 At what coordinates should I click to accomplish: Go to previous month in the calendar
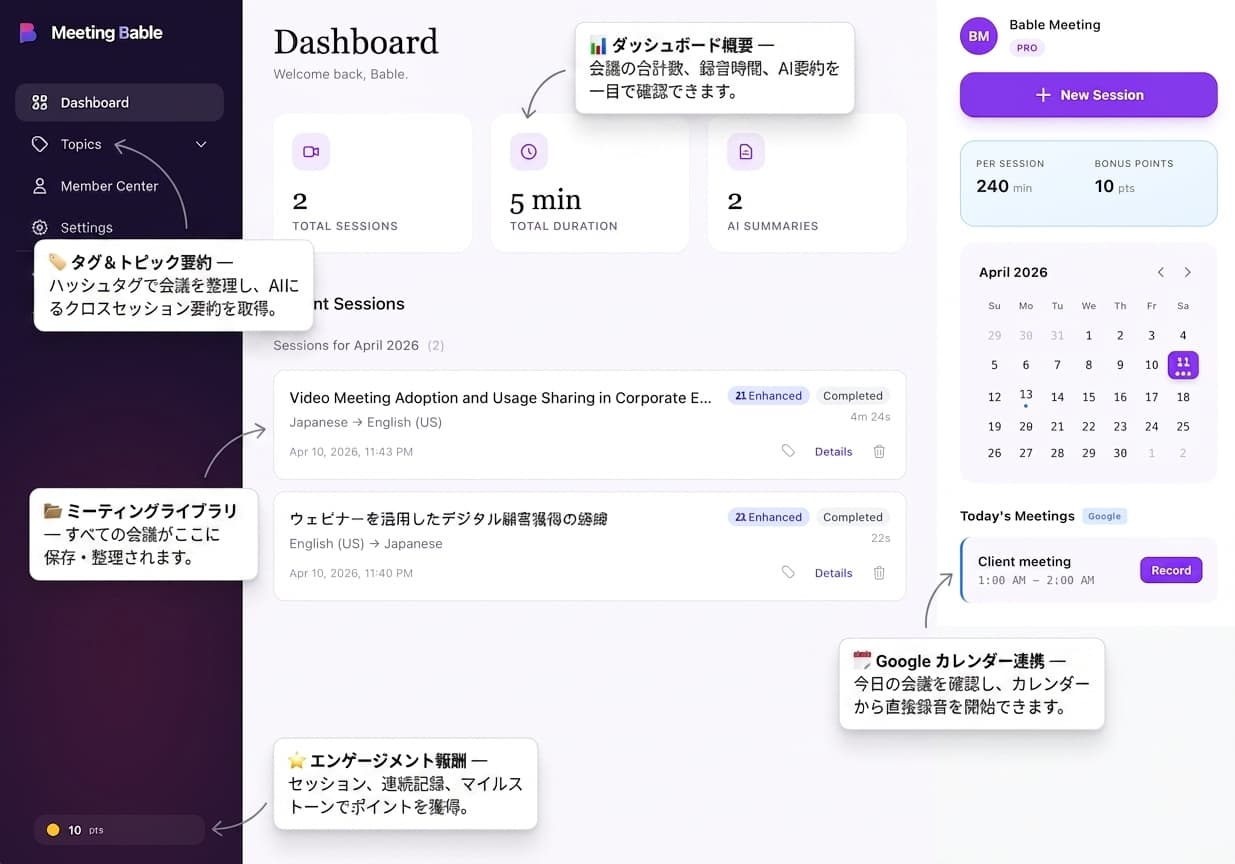(x=1160, y=271)
